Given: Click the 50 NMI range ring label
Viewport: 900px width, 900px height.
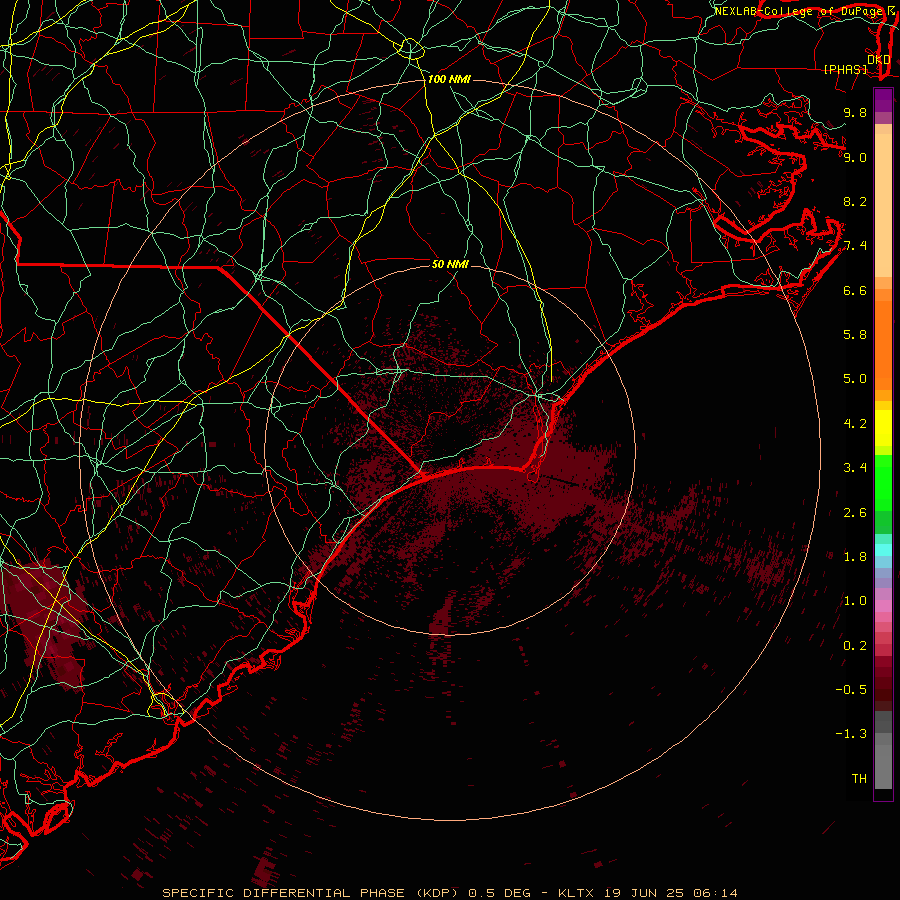Looking at the screenshot, I should click(x=450, y=264).
